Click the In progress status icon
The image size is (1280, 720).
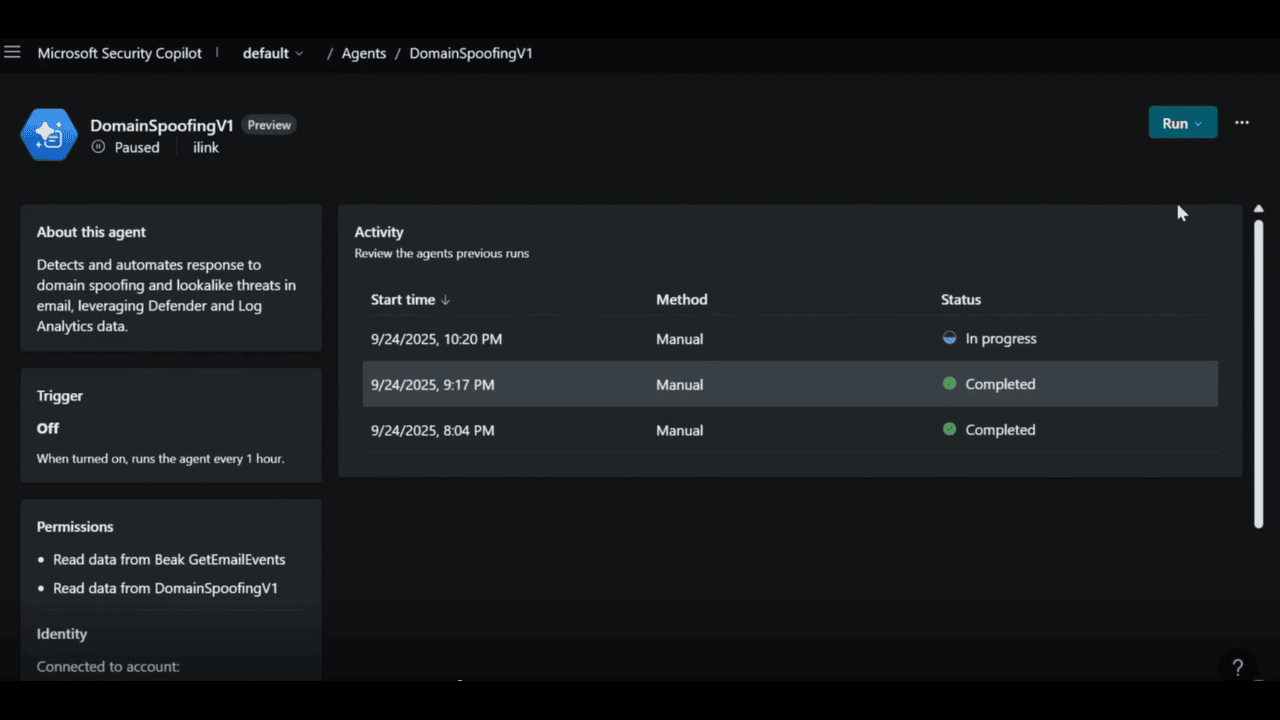point(950,338)
